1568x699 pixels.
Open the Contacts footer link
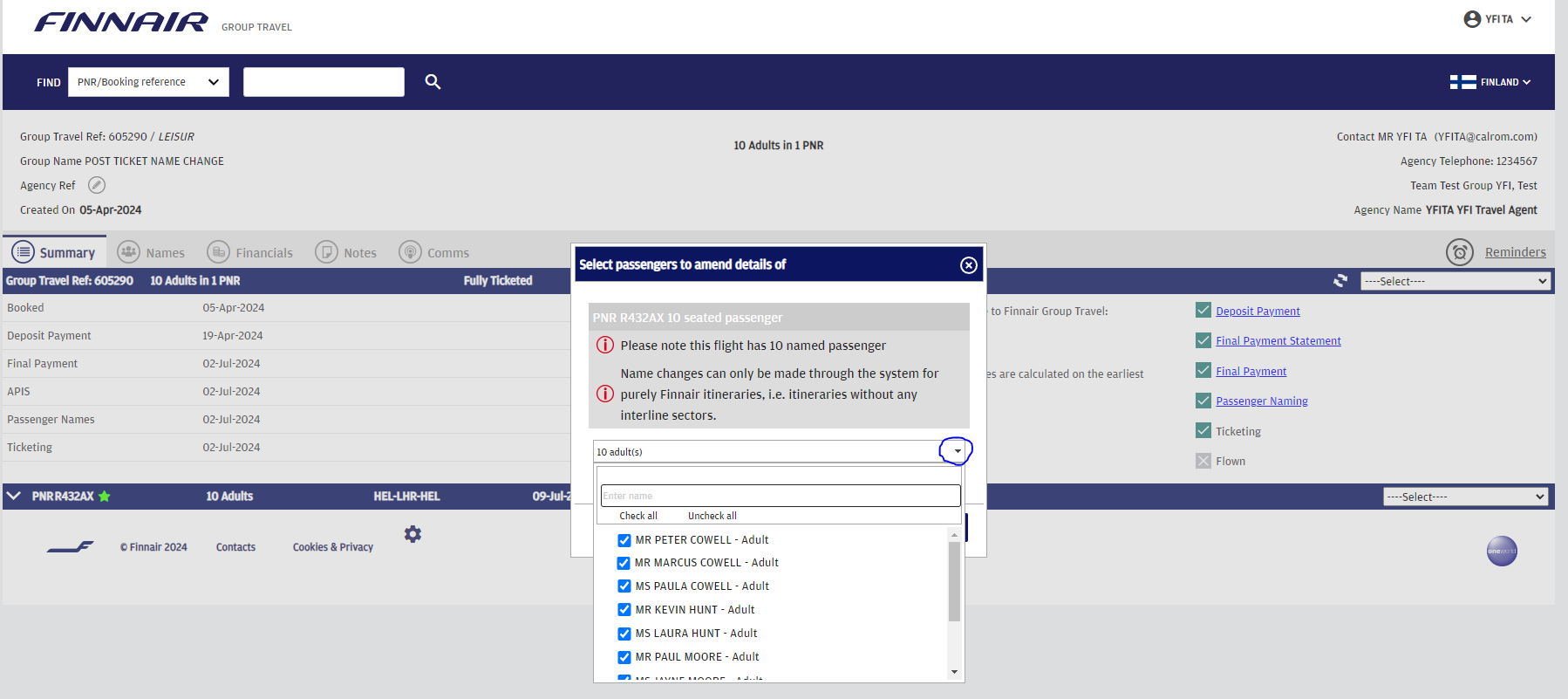pos(235,547)
